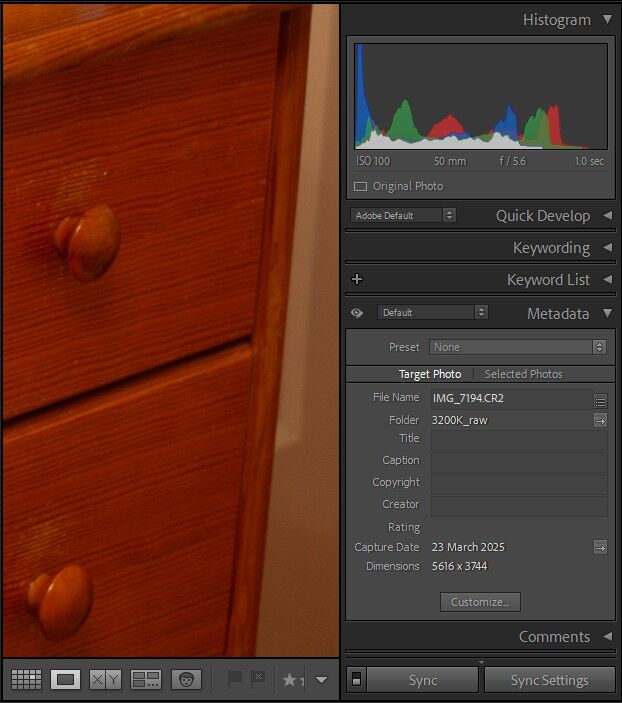Toggle the auto sync switch beside Sync
The width and height of the screenshot is (622, 703).
click(356, 679)
